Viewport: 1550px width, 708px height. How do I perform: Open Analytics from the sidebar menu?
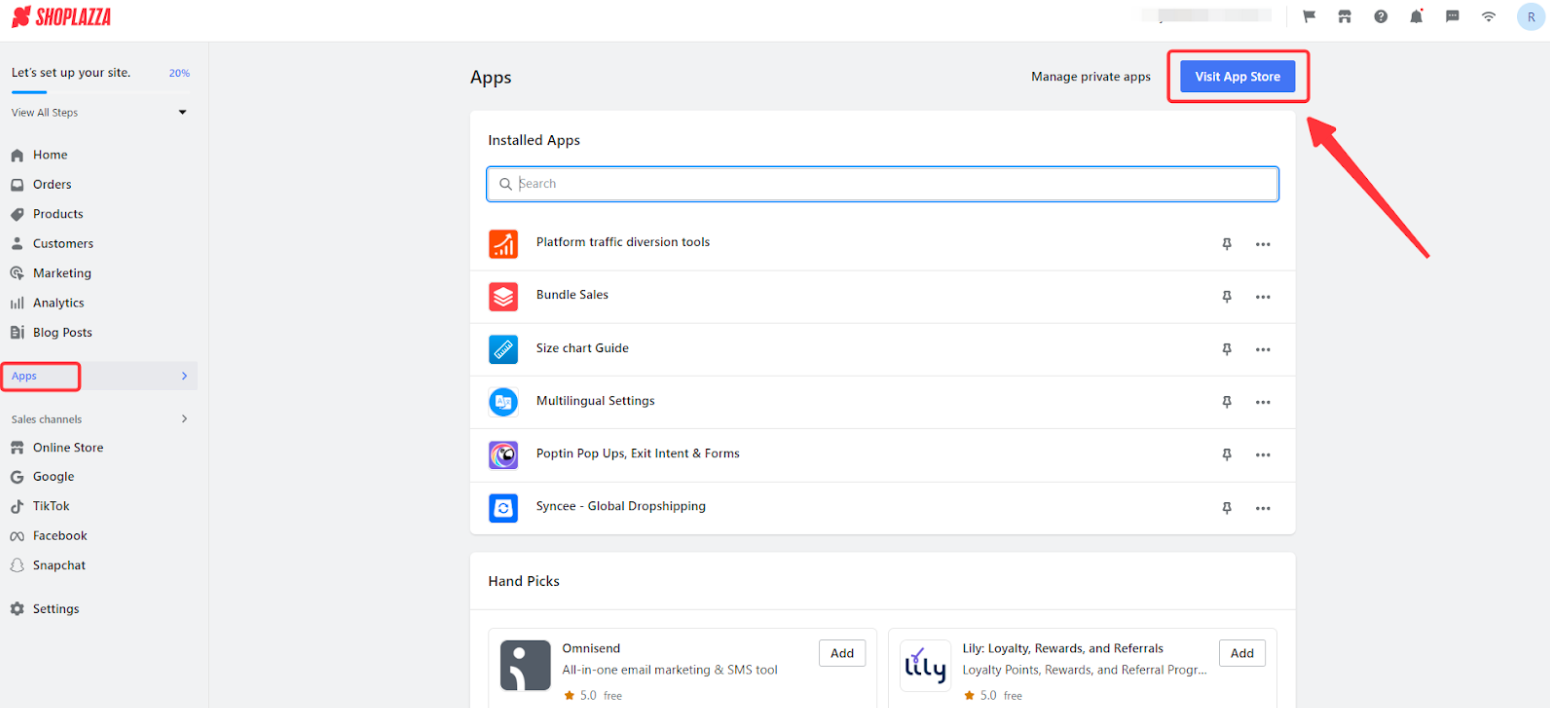[x=58, y=303]
